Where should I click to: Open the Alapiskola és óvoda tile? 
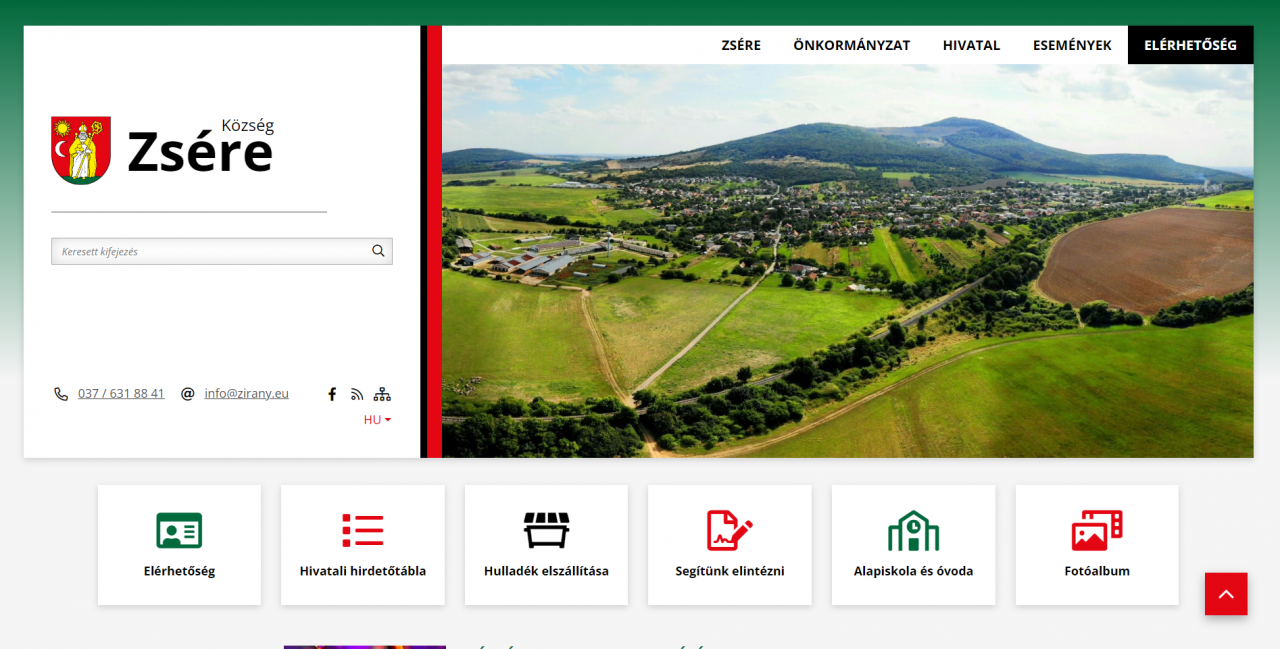[913, 545]
